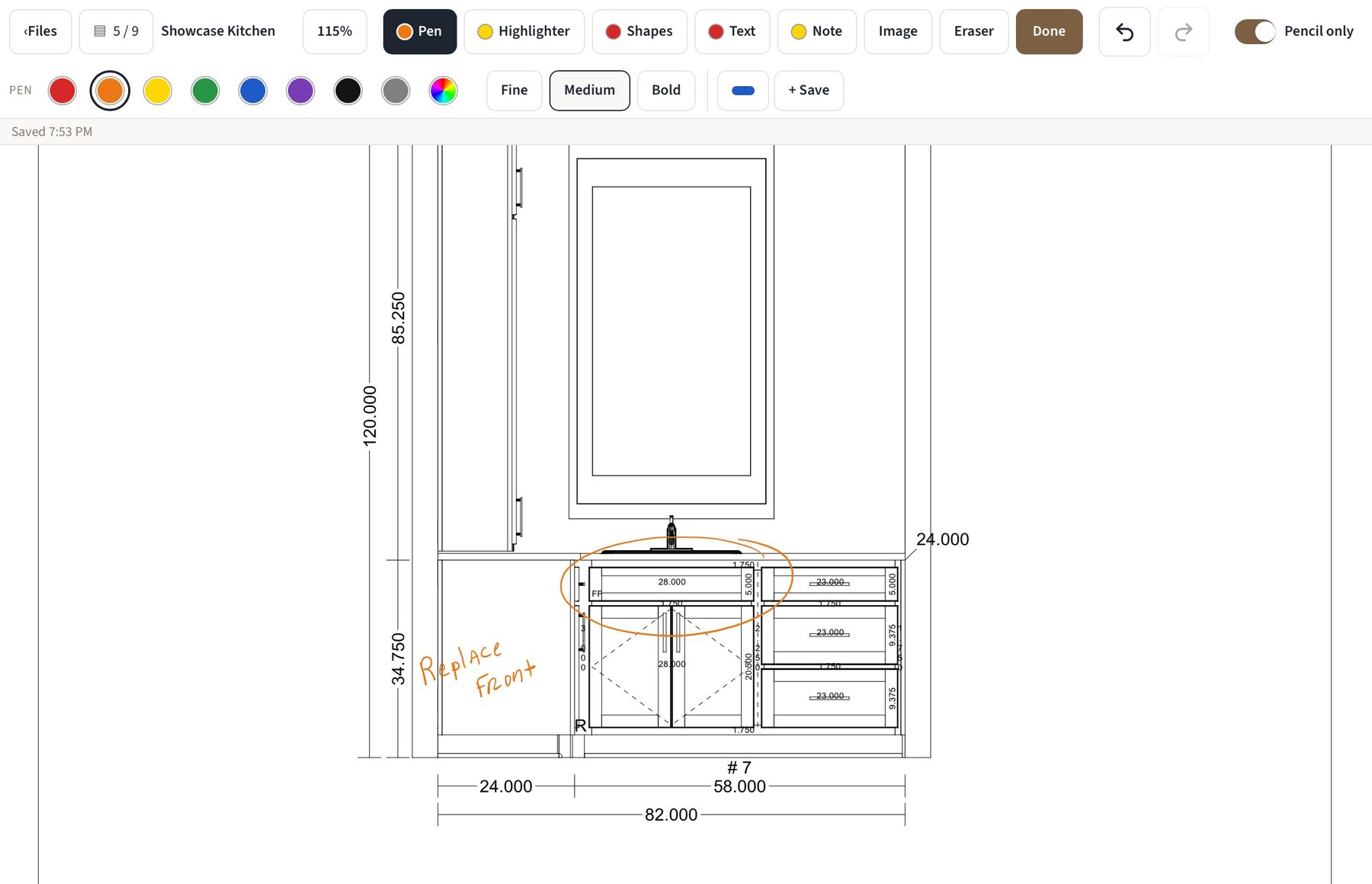Pick the blue pen color
Viewport: 1372px width, 884px height.
click(x=253, y=91)
